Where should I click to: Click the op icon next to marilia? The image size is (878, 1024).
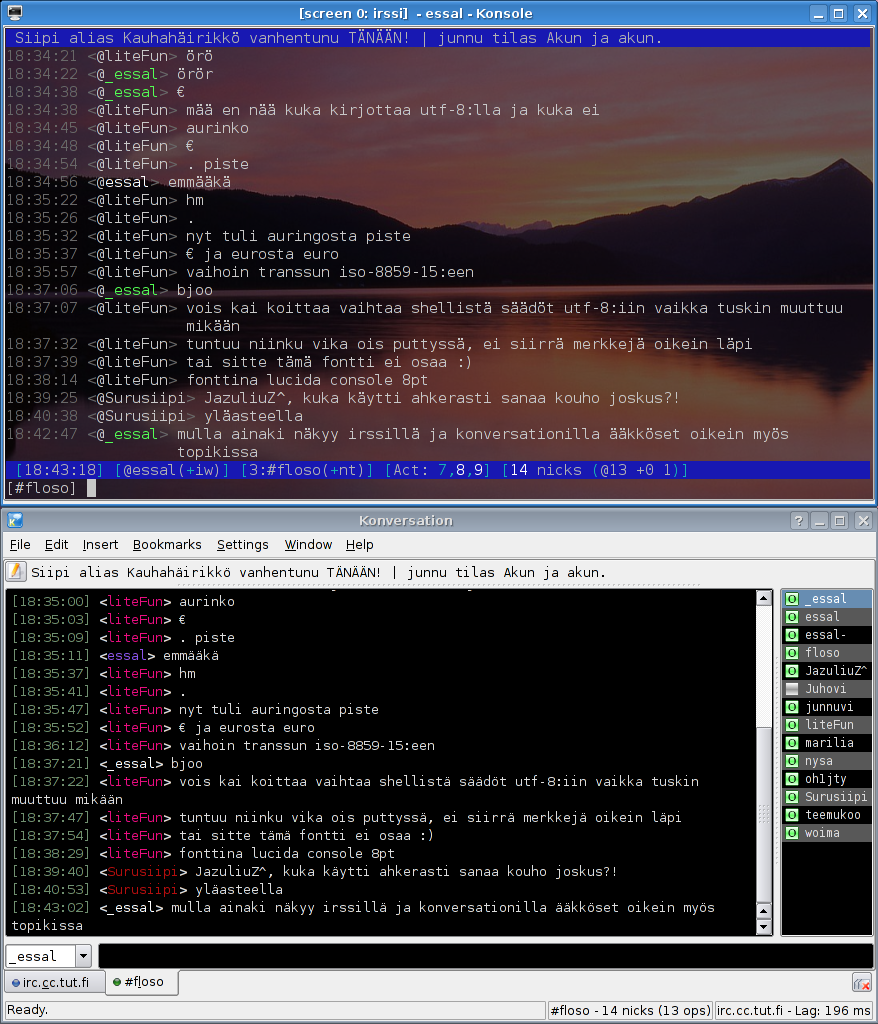(792, 743)
